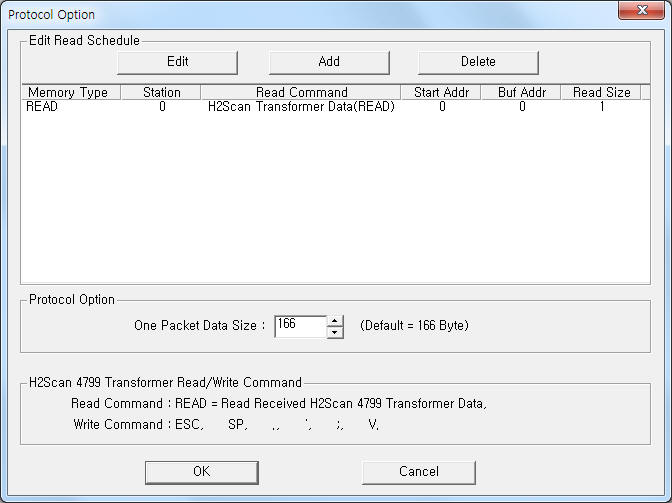Click the Read Size value 1
The image size is (672, 503).
602,106
